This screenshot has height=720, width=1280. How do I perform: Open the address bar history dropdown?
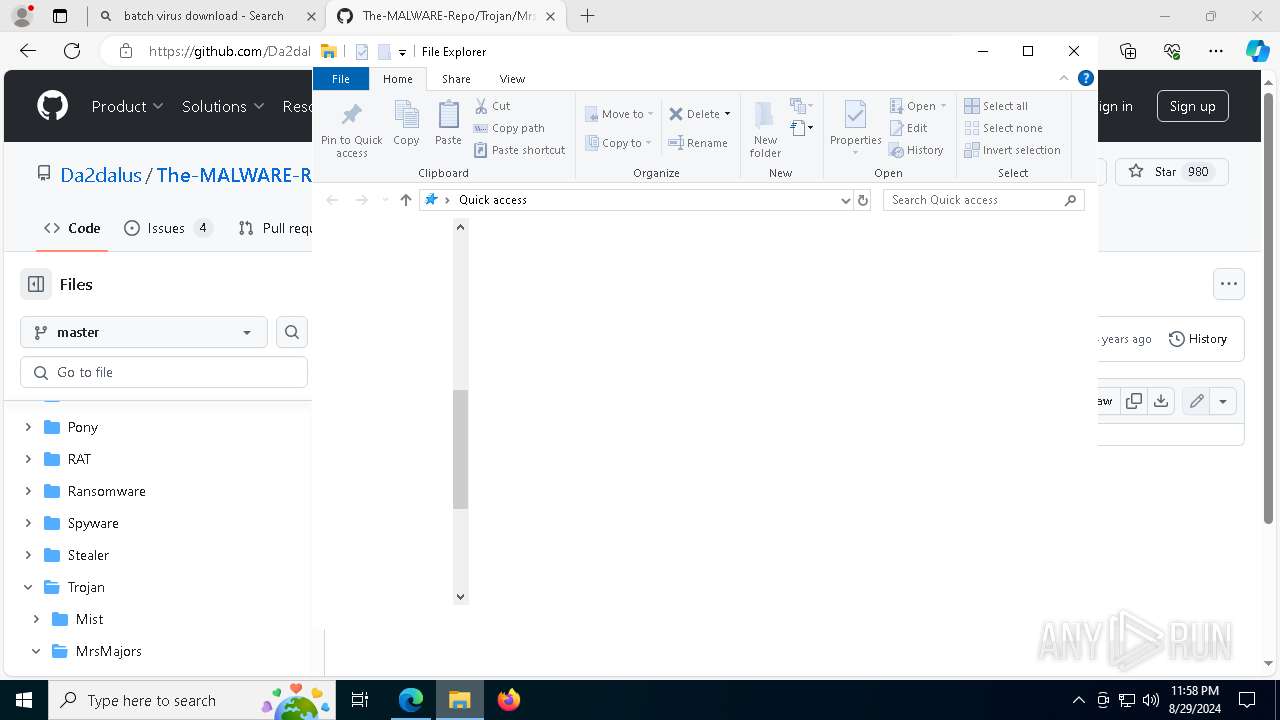846,200
